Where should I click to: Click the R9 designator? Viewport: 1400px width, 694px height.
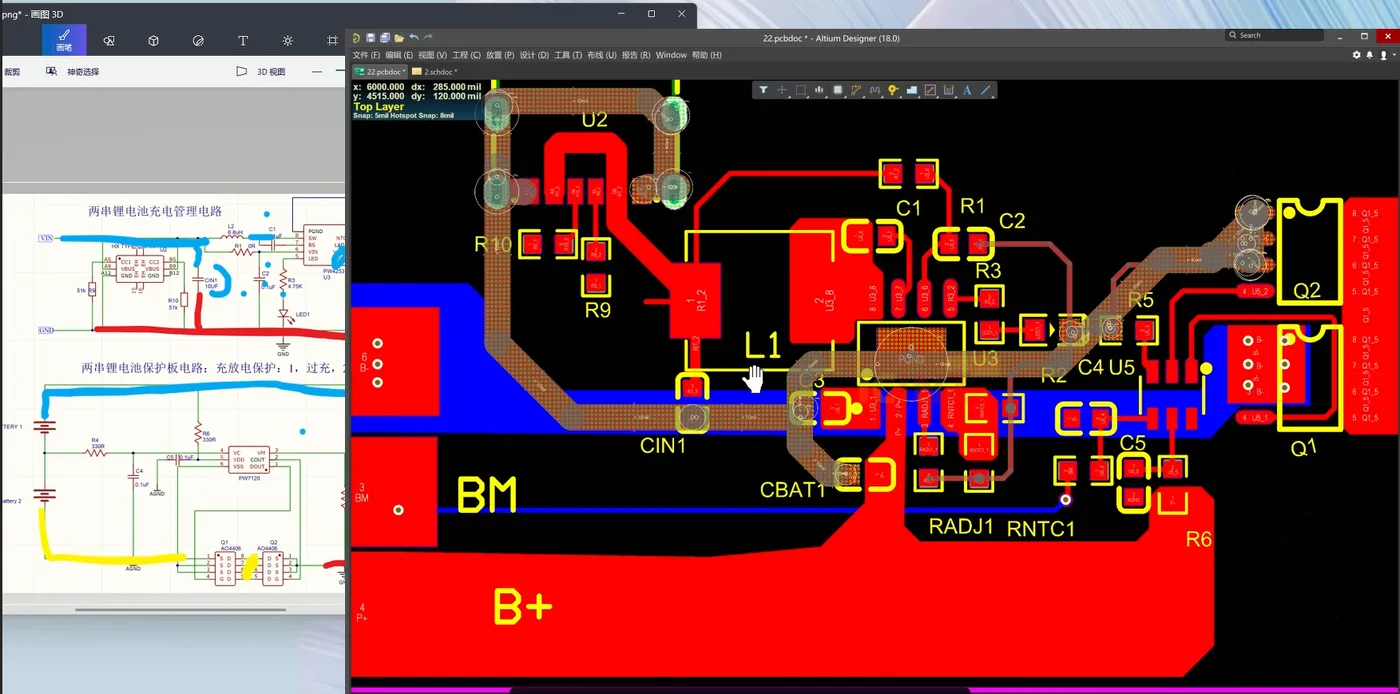coord(597,310)
